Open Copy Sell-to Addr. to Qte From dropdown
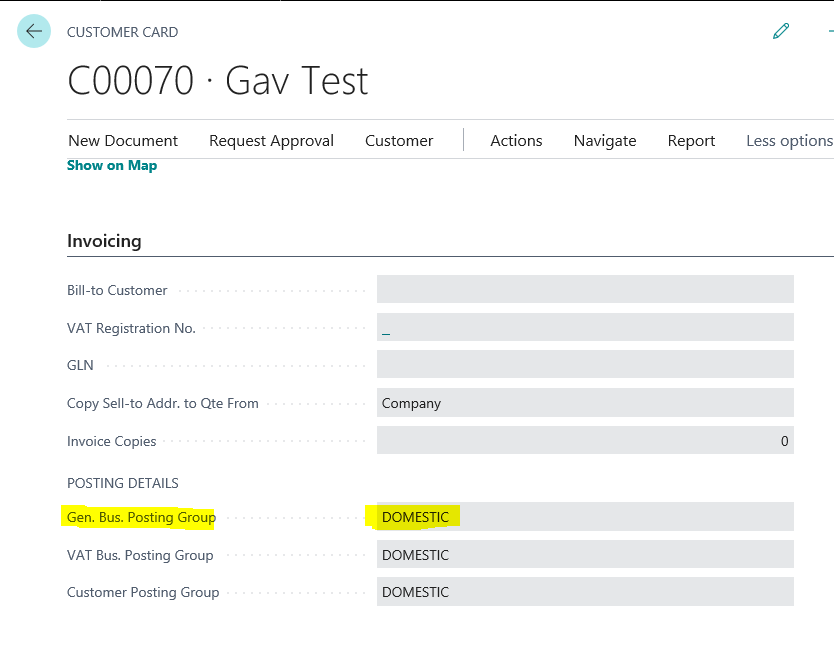Screen dimensions: 834x669 coord(585,403)
